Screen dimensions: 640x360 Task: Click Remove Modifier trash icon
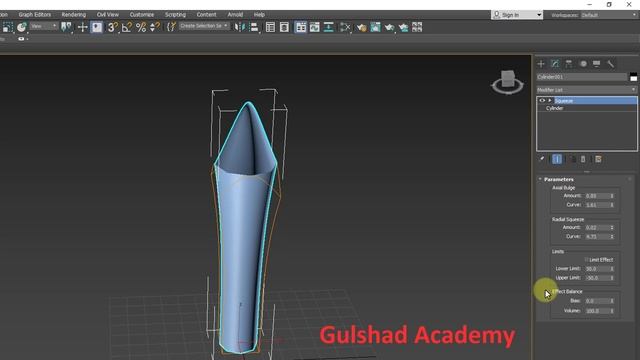coord(583,159)
